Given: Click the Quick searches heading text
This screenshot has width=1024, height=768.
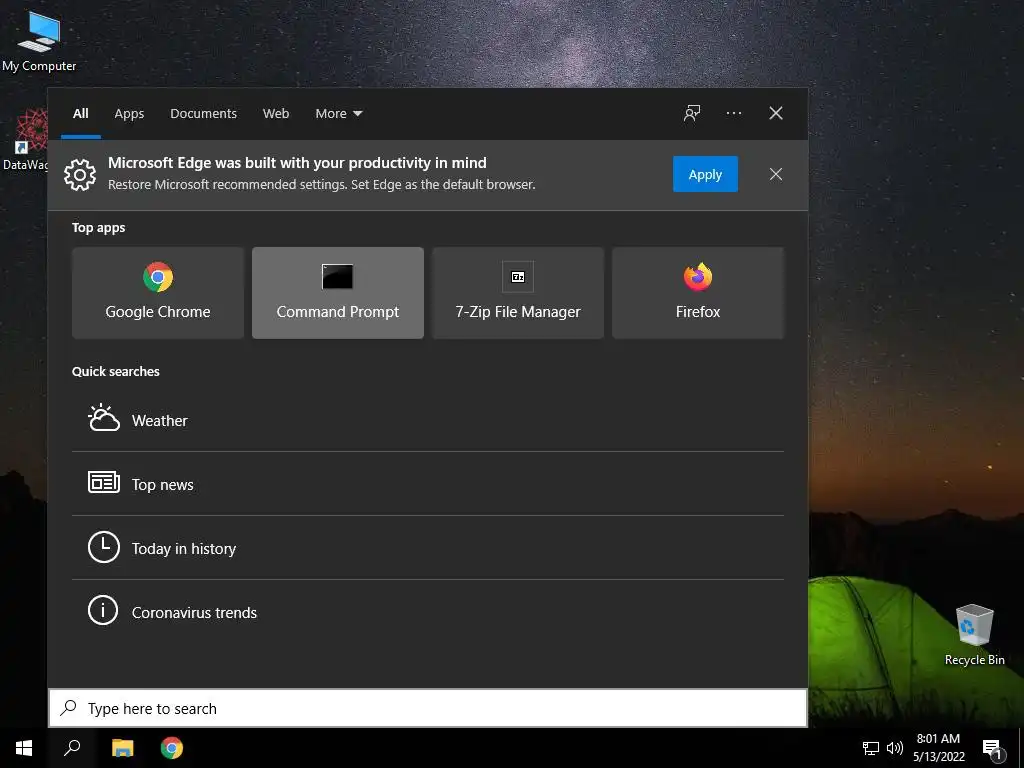Looking at the screenshot, I should coord(116,371).
